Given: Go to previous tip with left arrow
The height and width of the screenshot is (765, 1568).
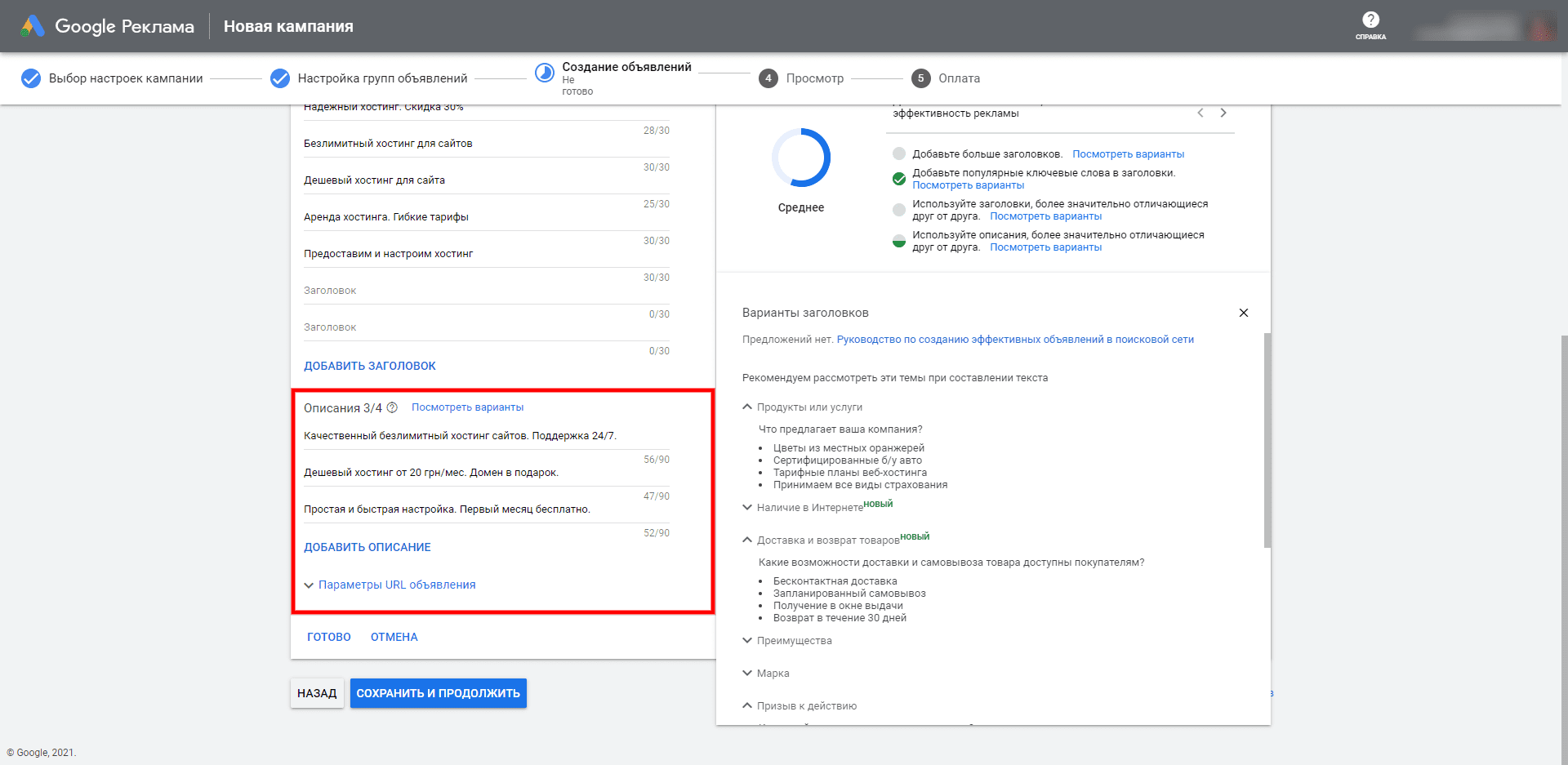Looking at the screenshot, I should coord(1200,113).
